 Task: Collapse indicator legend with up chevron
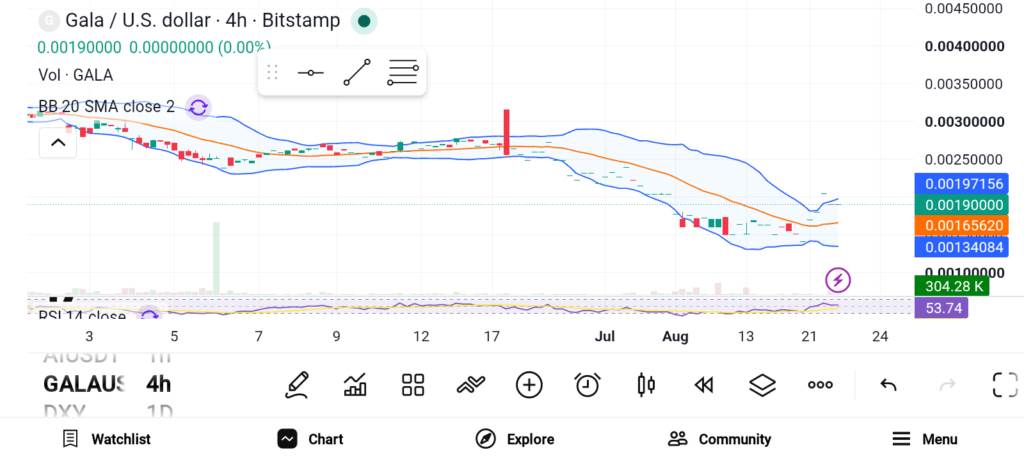click(x=58, y=142)
